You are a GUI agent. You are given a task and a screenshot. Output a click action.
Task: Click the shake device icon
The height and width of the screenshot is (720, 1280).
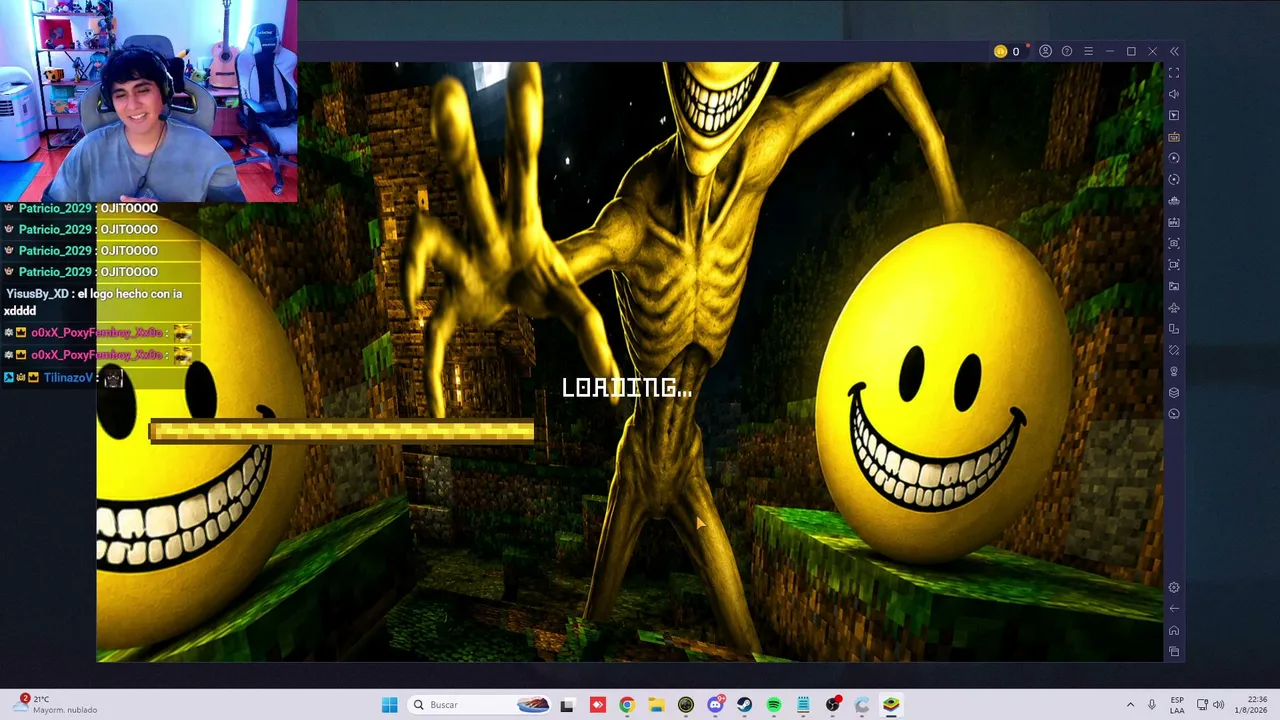coord(1174,350)
